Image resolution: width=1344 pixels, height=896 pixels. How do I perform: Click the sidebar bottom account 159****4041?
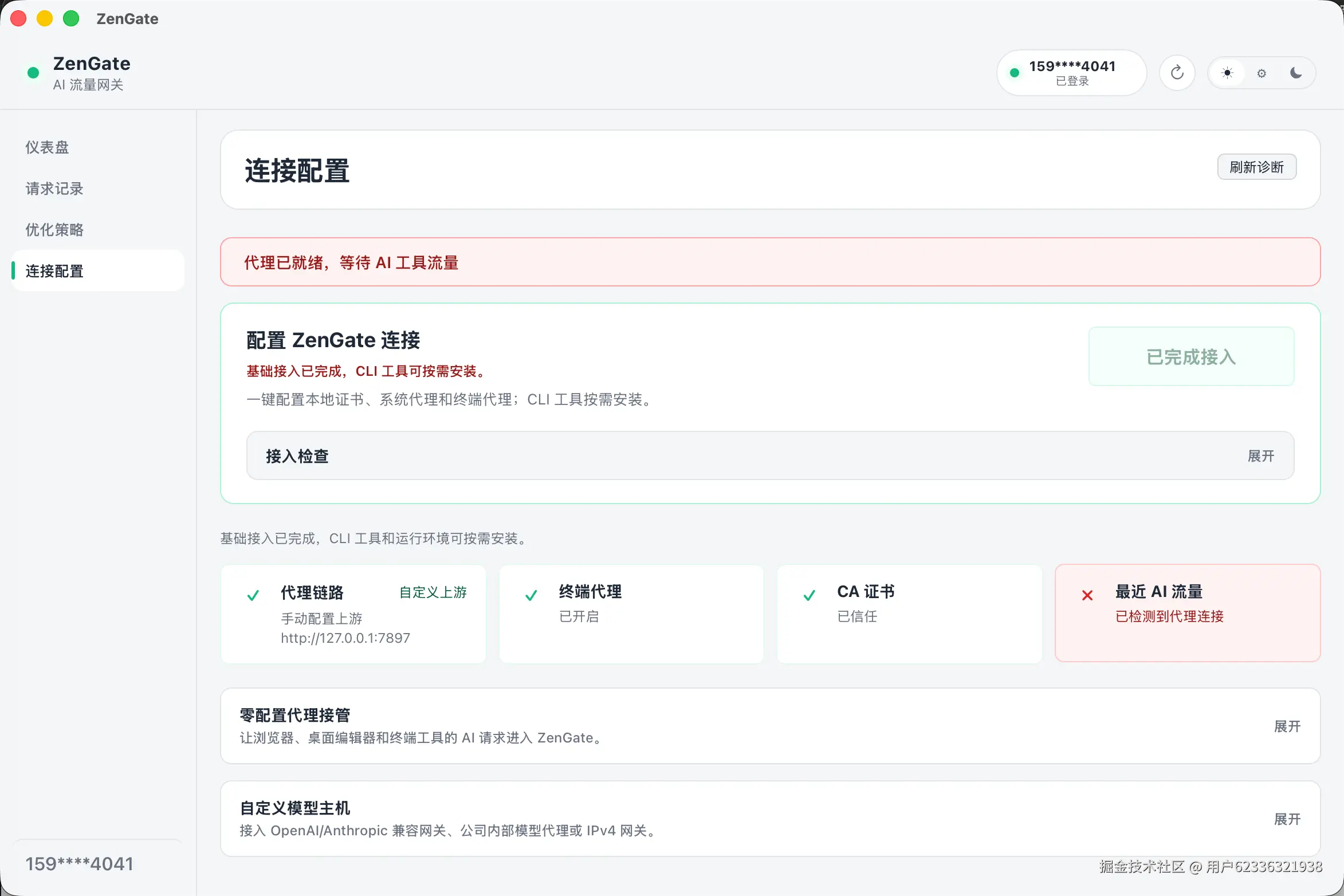79,863
